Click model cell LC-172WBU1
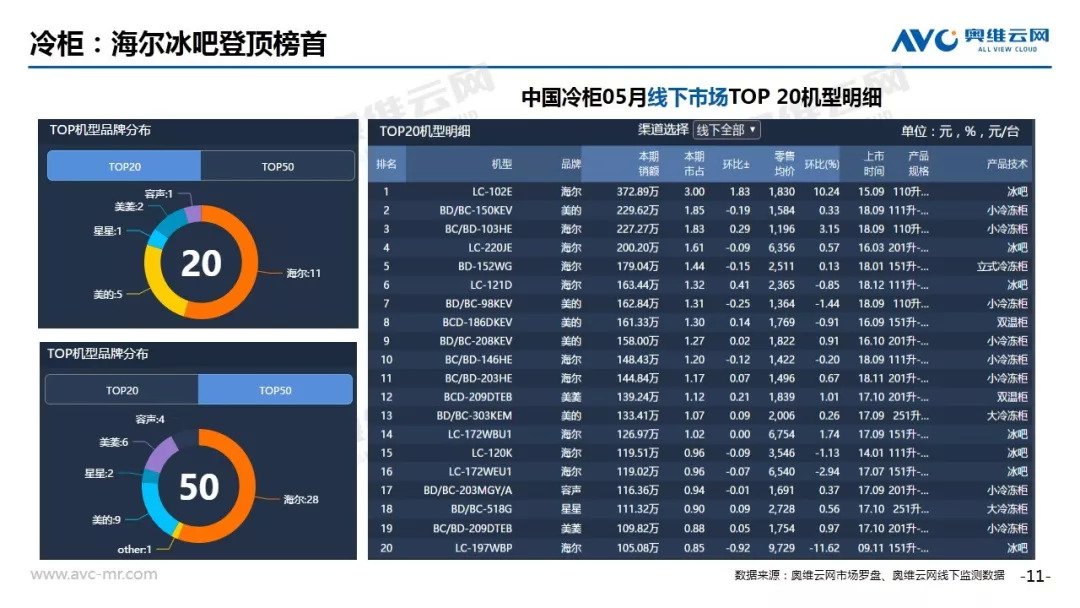This screenshot has width=1080, height=608. (480, 434)
